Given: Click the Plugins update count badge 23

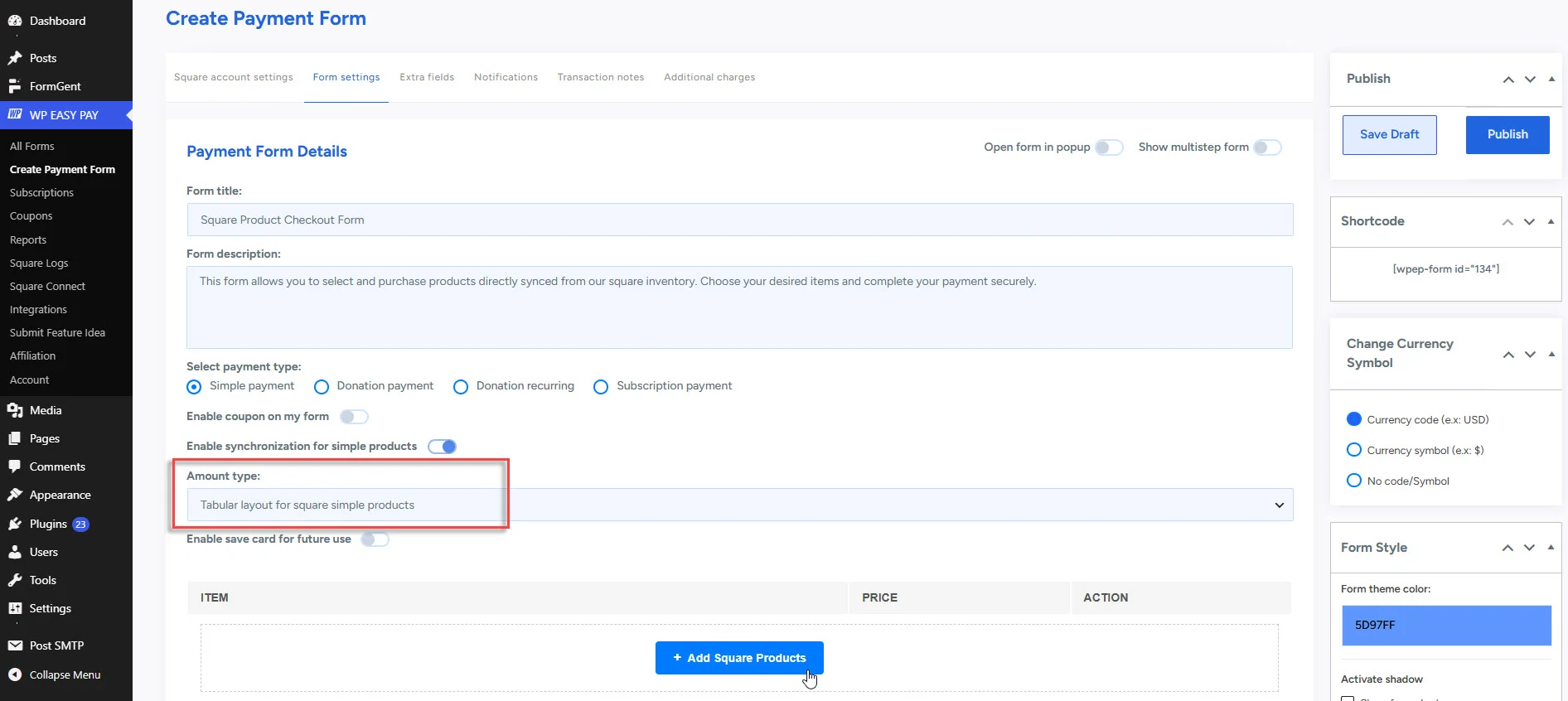Looking at the screenshot, I should click(x=80, y=524).
